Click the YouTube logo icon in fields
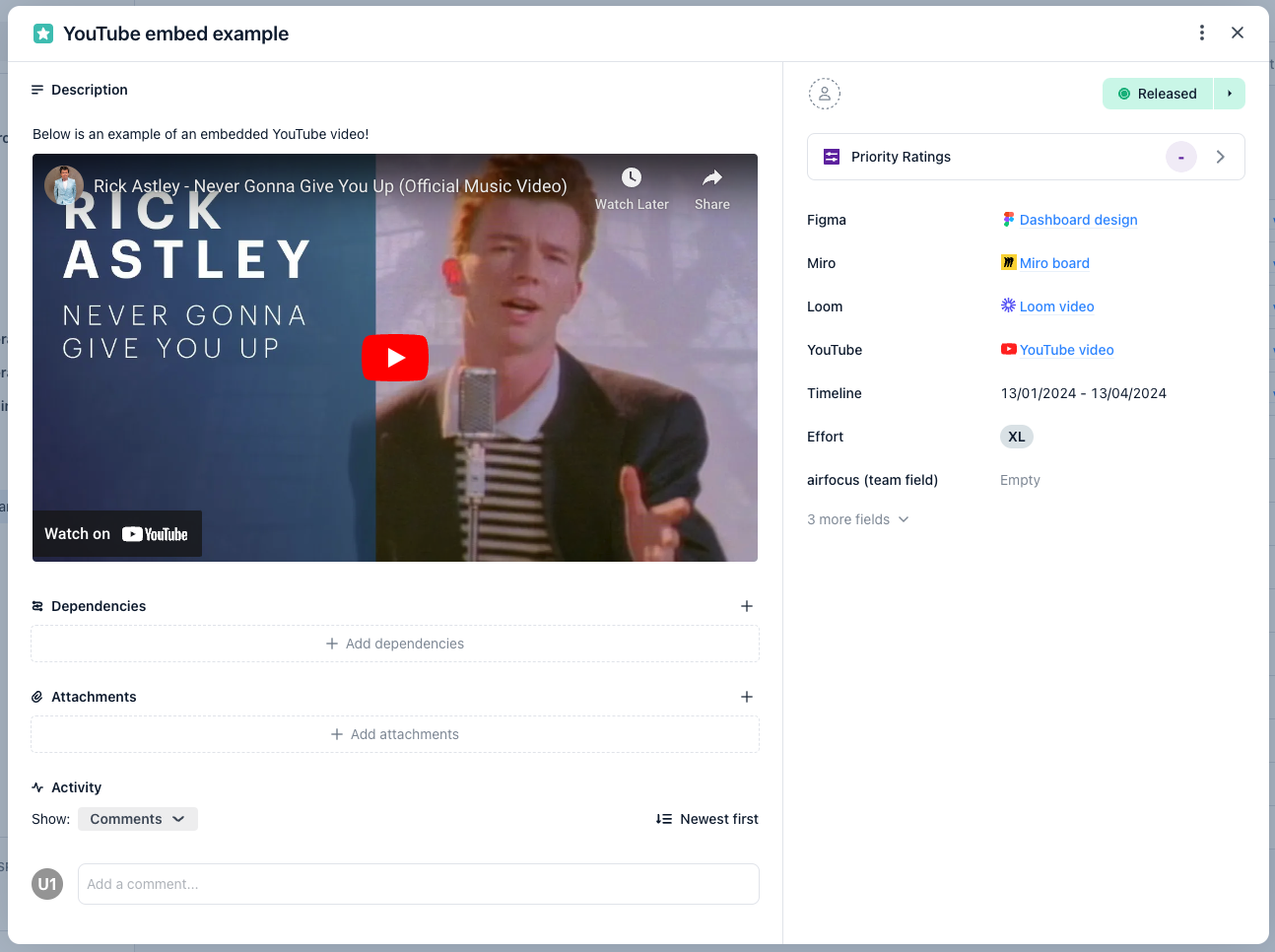 point(1008,349)
